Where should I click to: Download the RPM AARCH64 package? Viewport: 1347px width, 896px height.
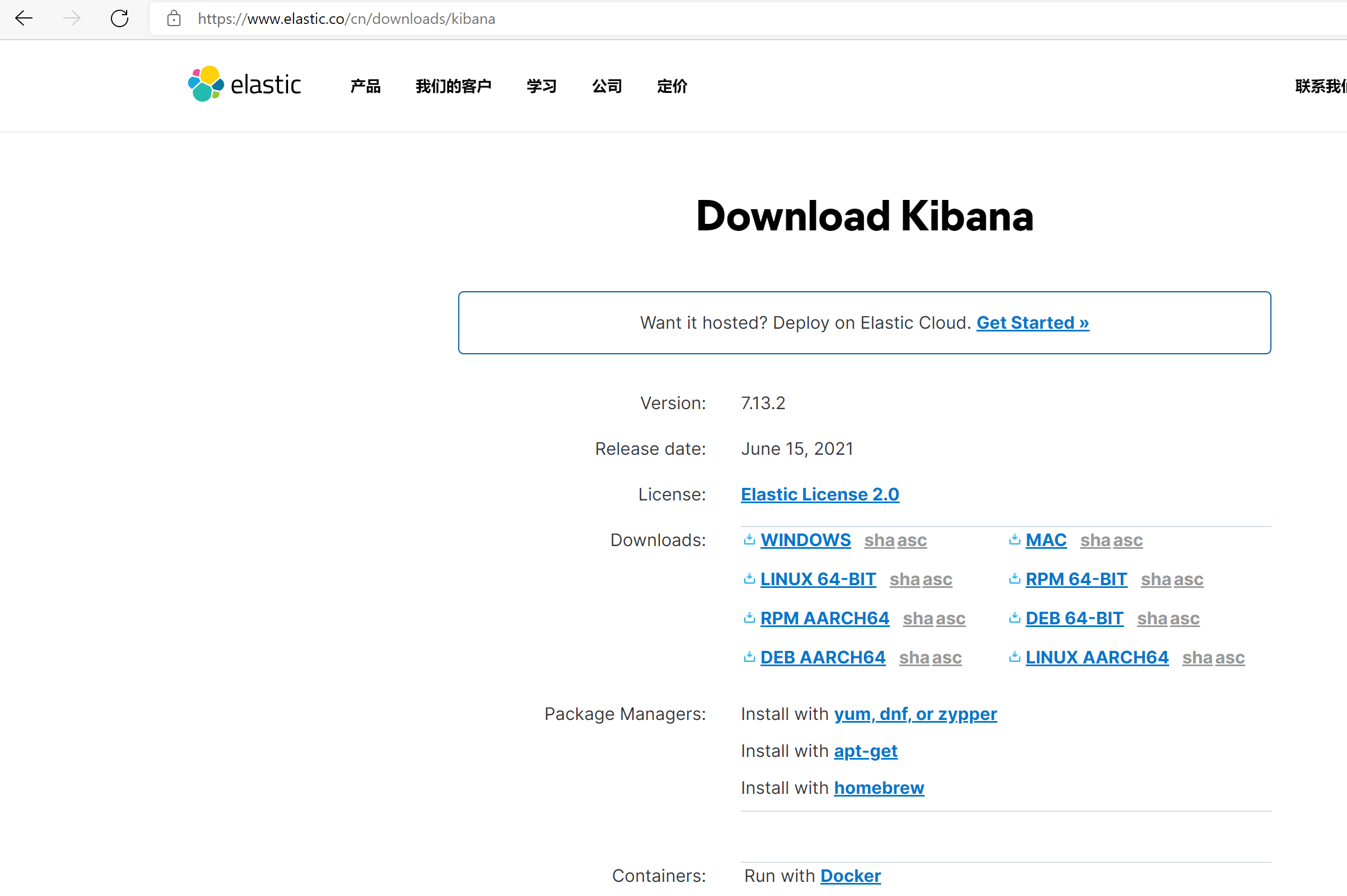click(825, 618)
